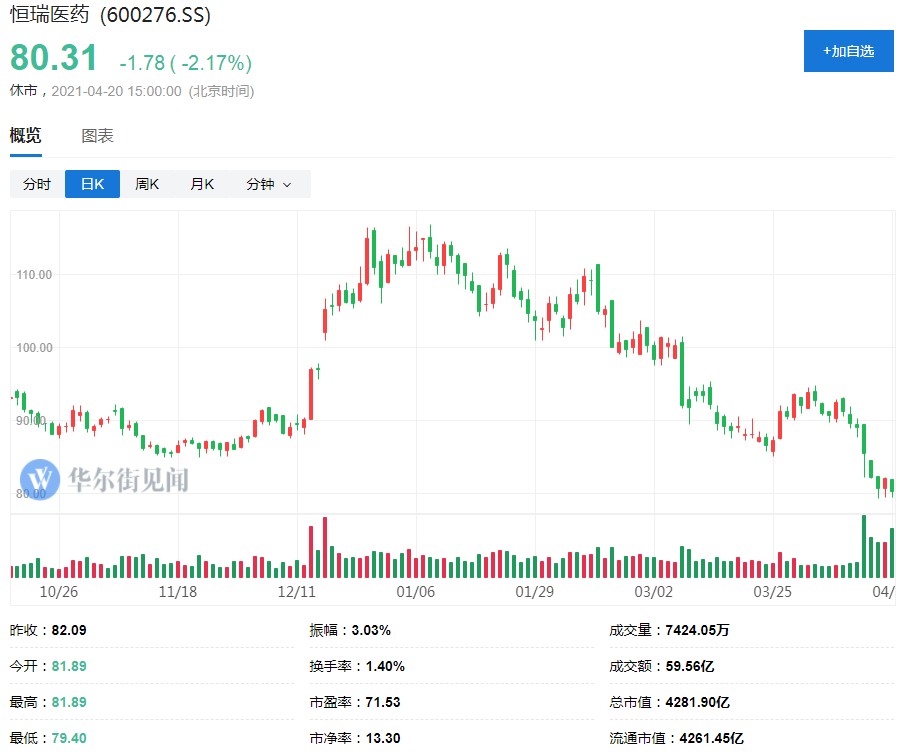Click the 华尔街见闻 watermark logo icon
The width and height of the screenshot is (899, 755).
tap(41, 479)
